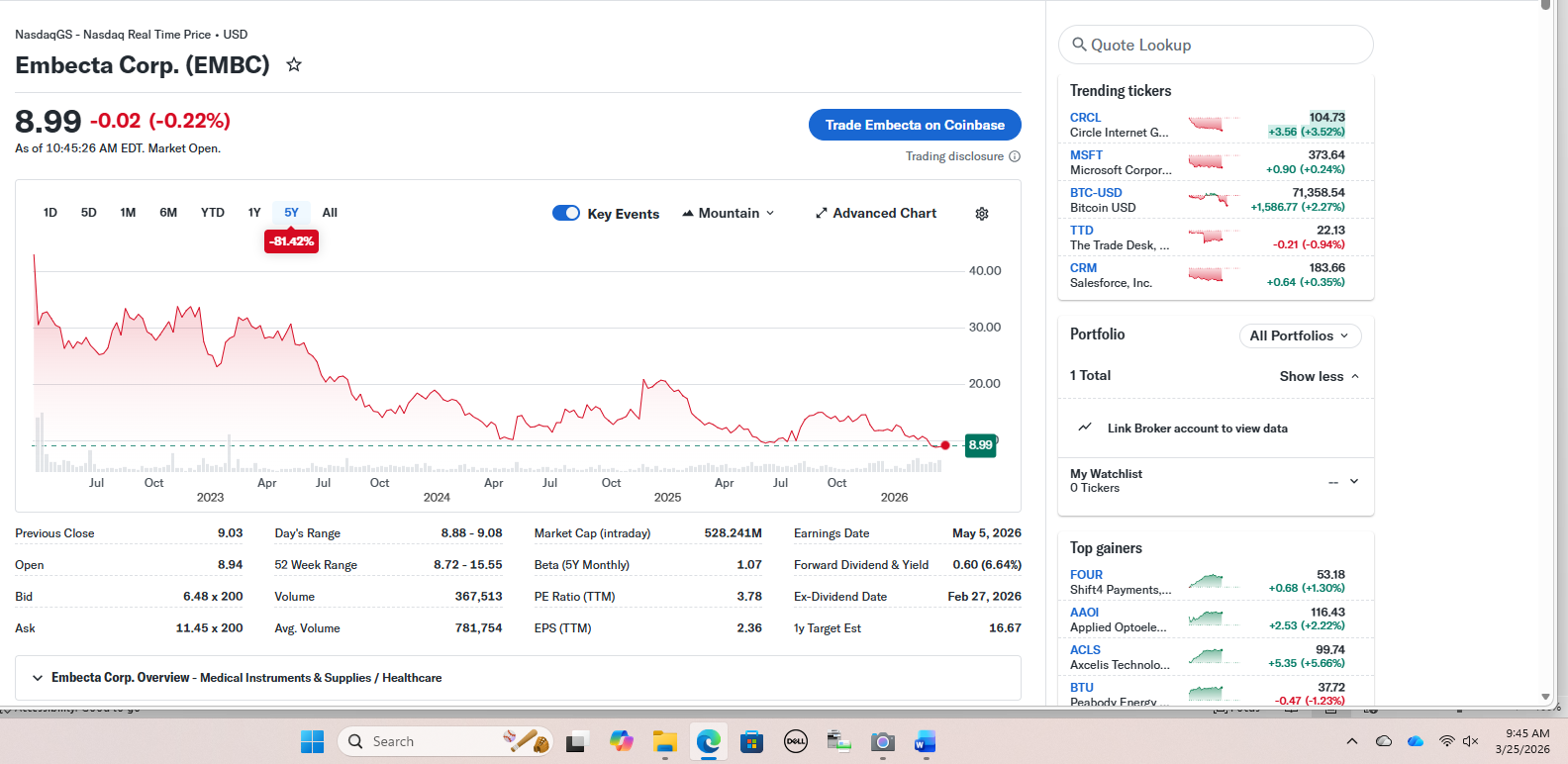1568x764 pixels.
Task: Expand the My Watchlist chevron
Action: tap(1353, 481)
